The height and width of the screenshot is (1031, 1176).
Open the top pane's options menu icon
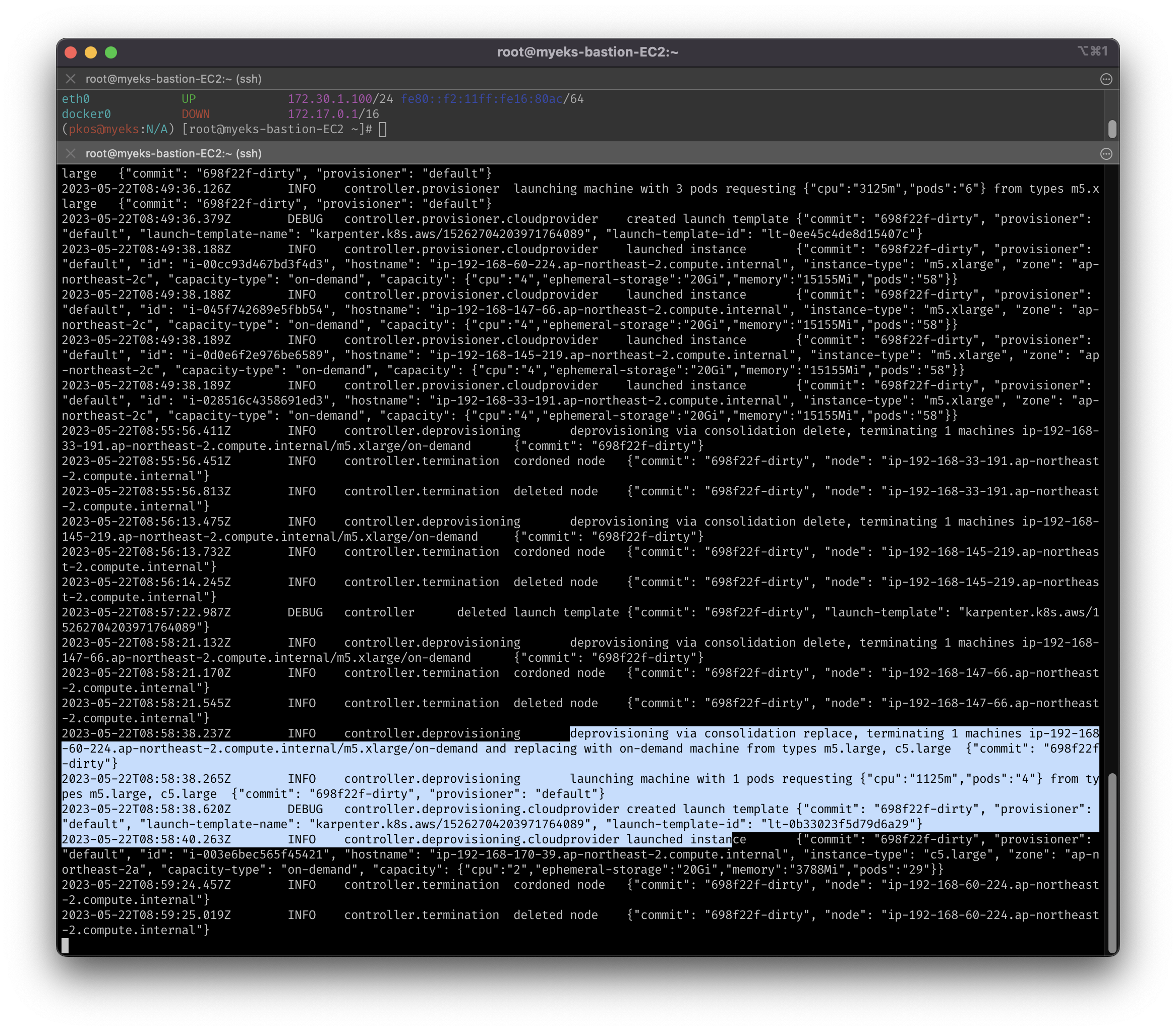click(1106, 79)
